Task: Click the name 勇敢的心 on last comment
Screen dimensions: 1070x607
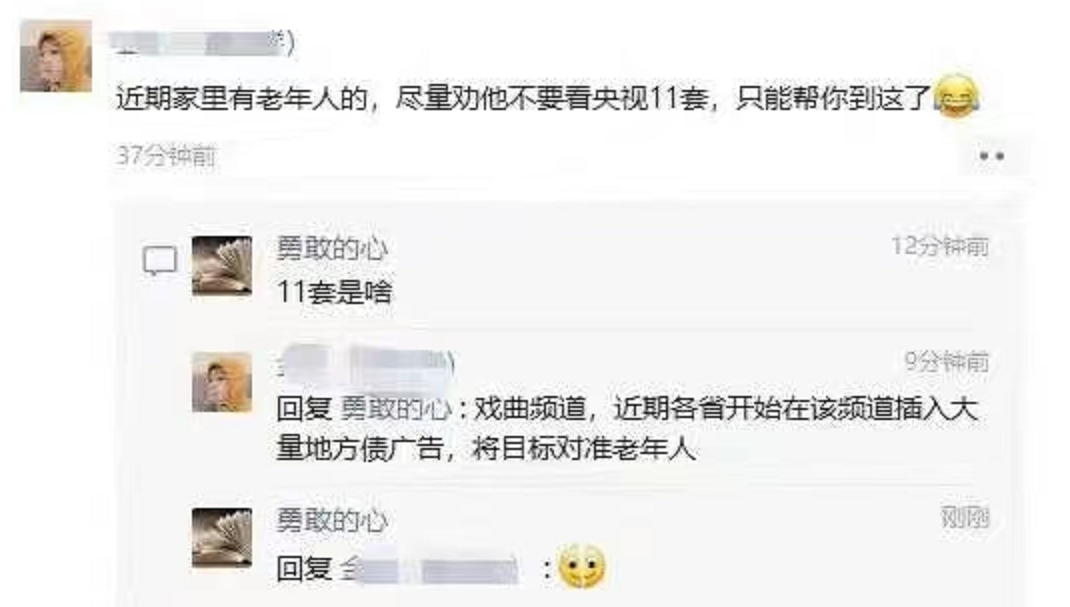Action: 332,520
